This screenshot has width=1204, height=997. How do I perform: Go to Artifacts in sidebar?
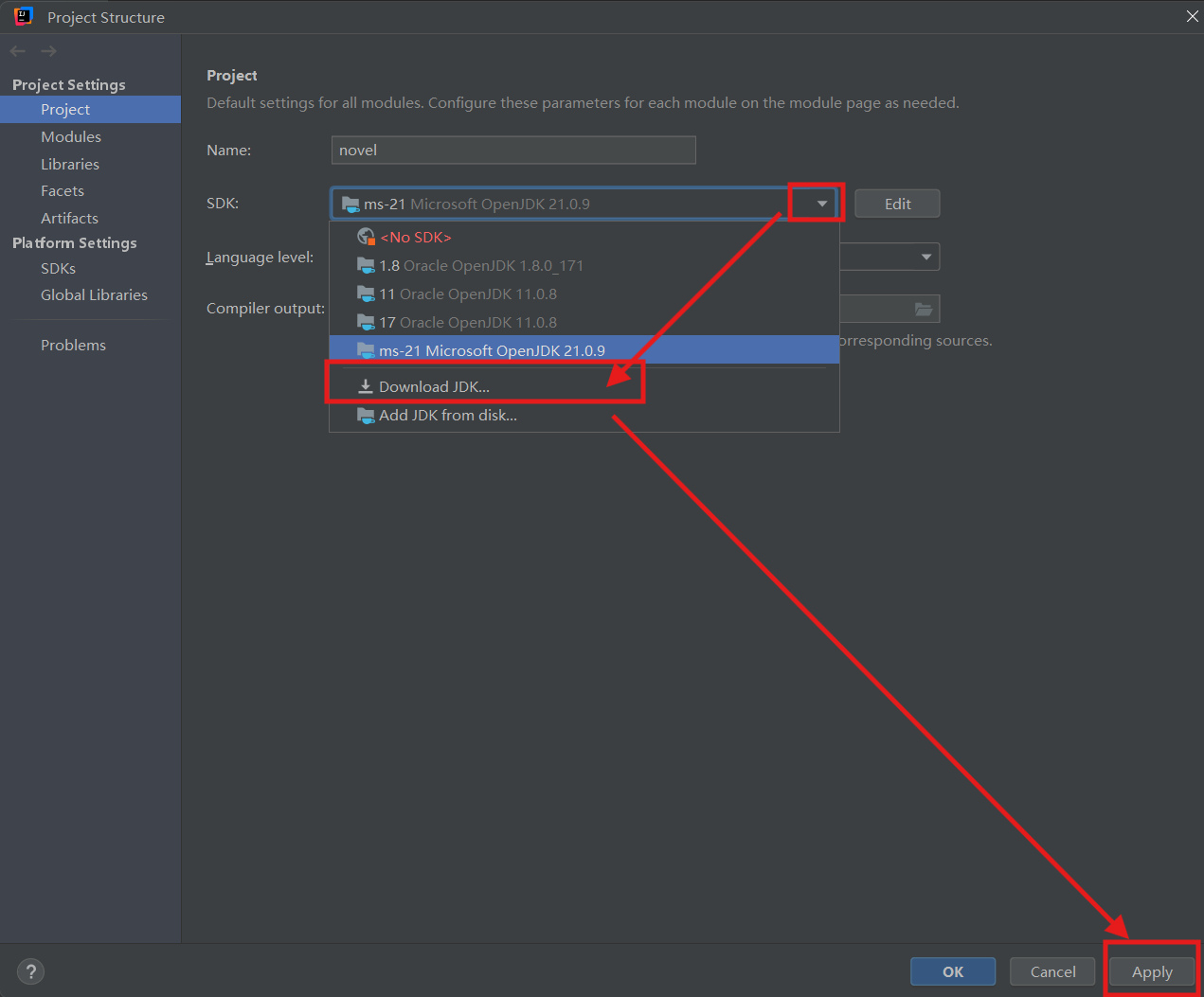coord(90,218)
